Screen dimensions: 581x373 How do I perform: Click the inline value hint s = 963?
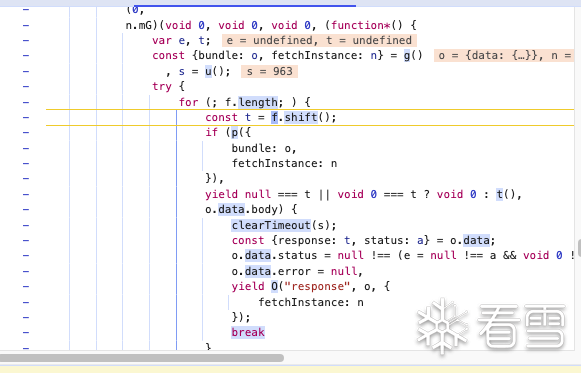point(269,71)
